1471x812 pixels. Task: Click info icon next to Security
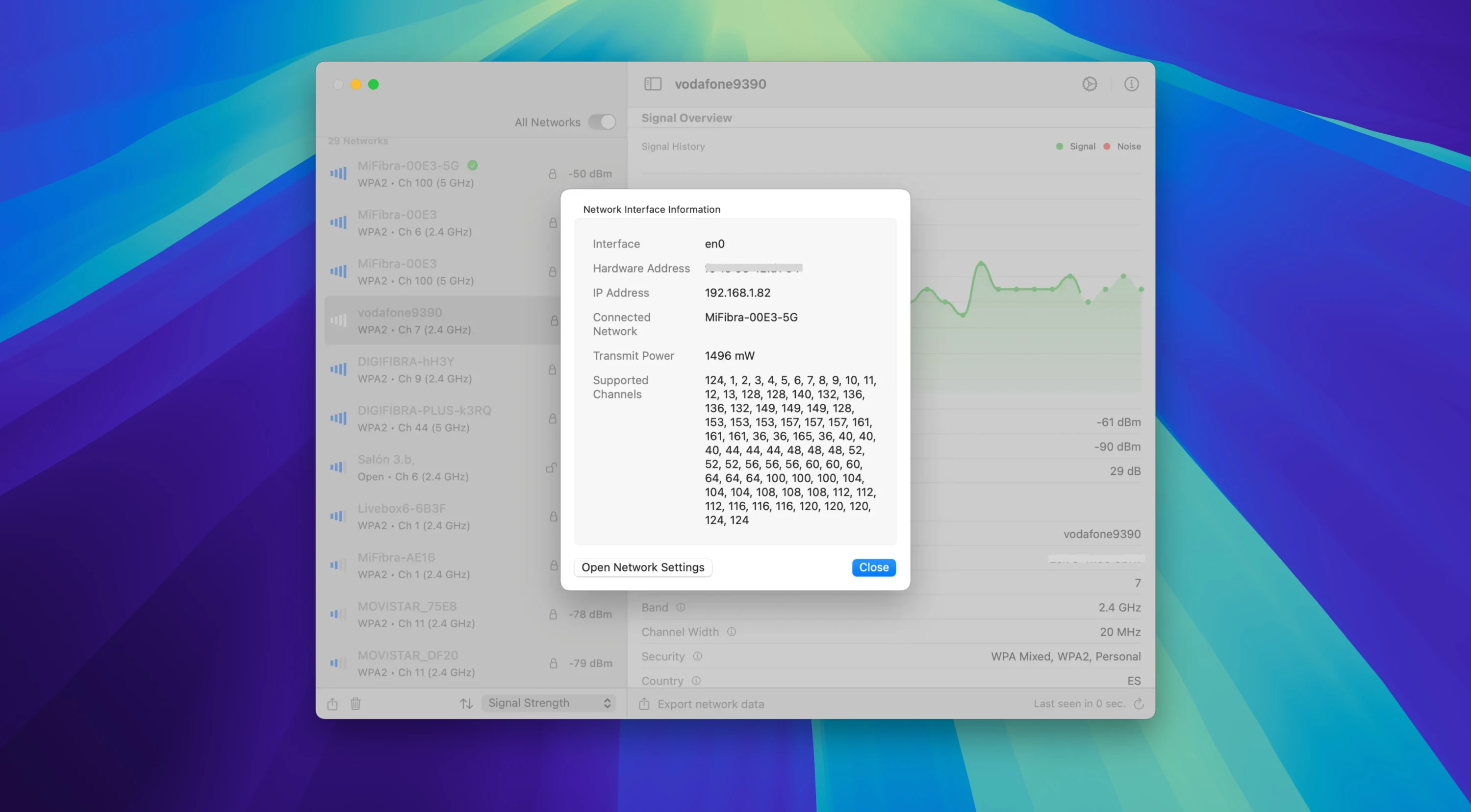(x=697, y=656)
